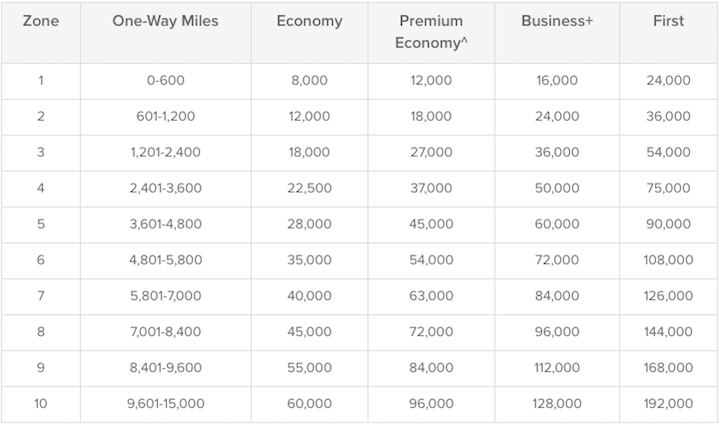Select the Premium Economy^ header cell
This screenshot has height=424, width=720.
[431, 33]
